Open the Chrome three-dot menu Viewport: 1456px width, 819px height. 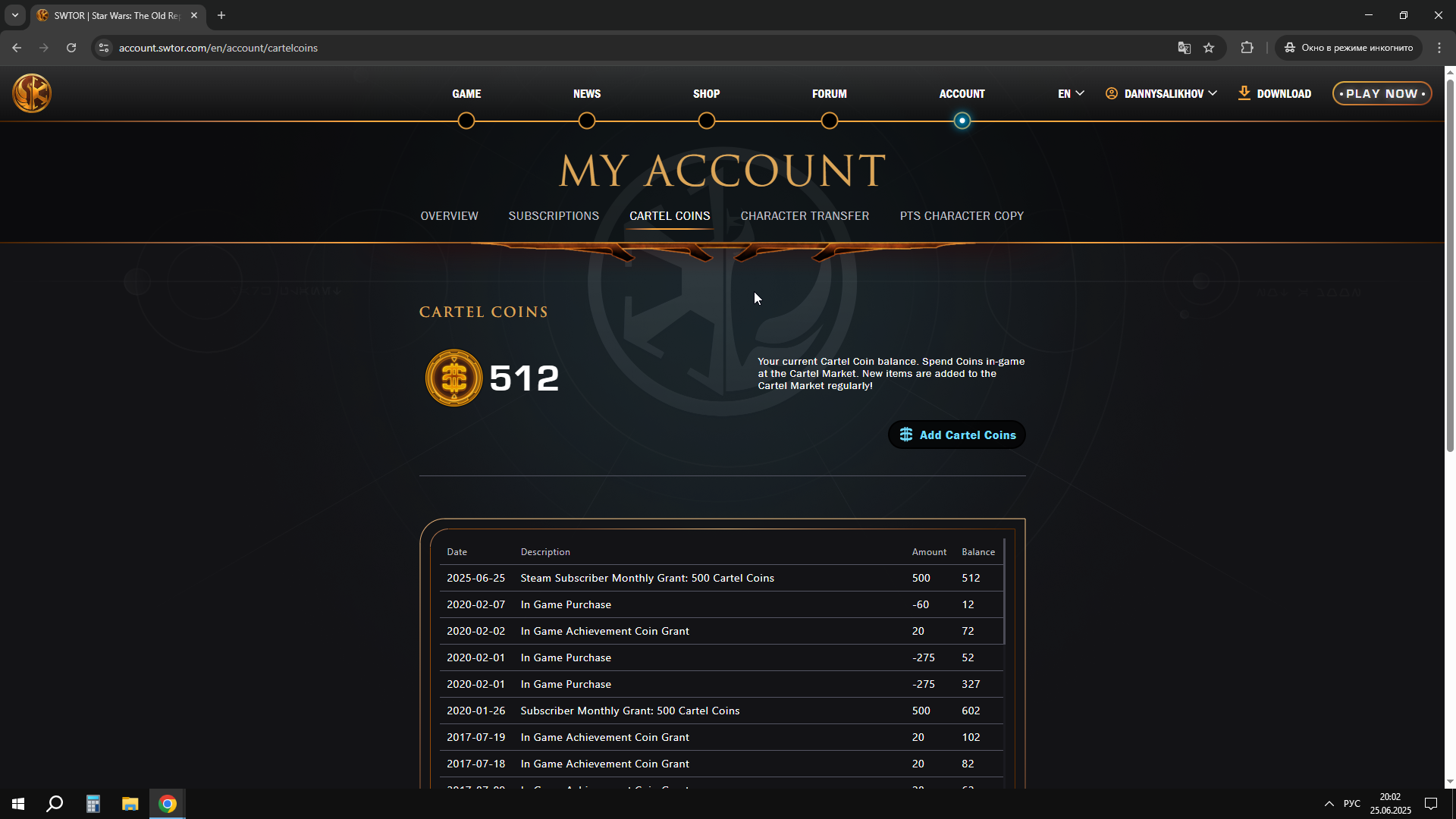[x=1439, y=48]
